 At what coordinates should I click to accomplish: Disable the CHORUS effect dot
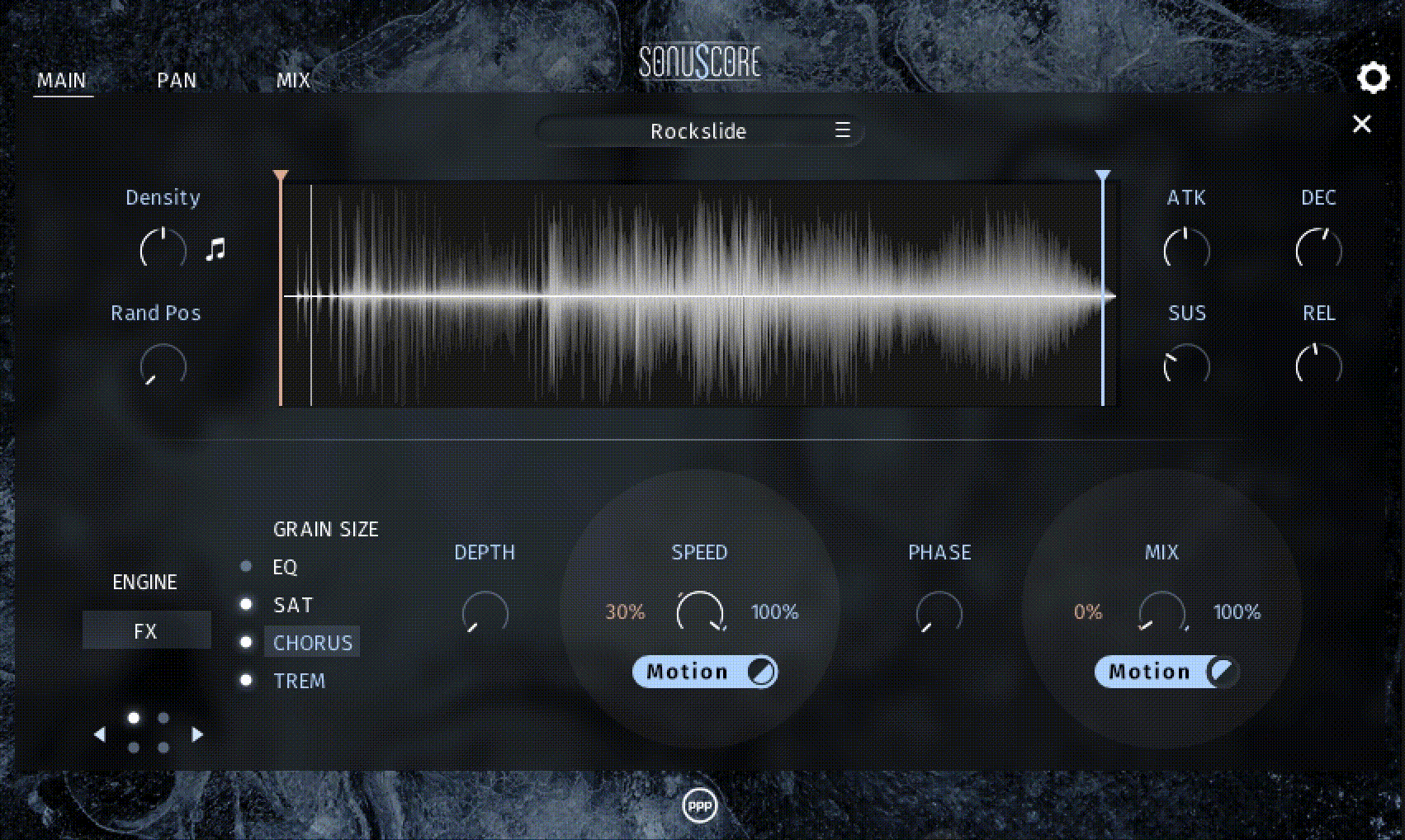tap(245, 642)
